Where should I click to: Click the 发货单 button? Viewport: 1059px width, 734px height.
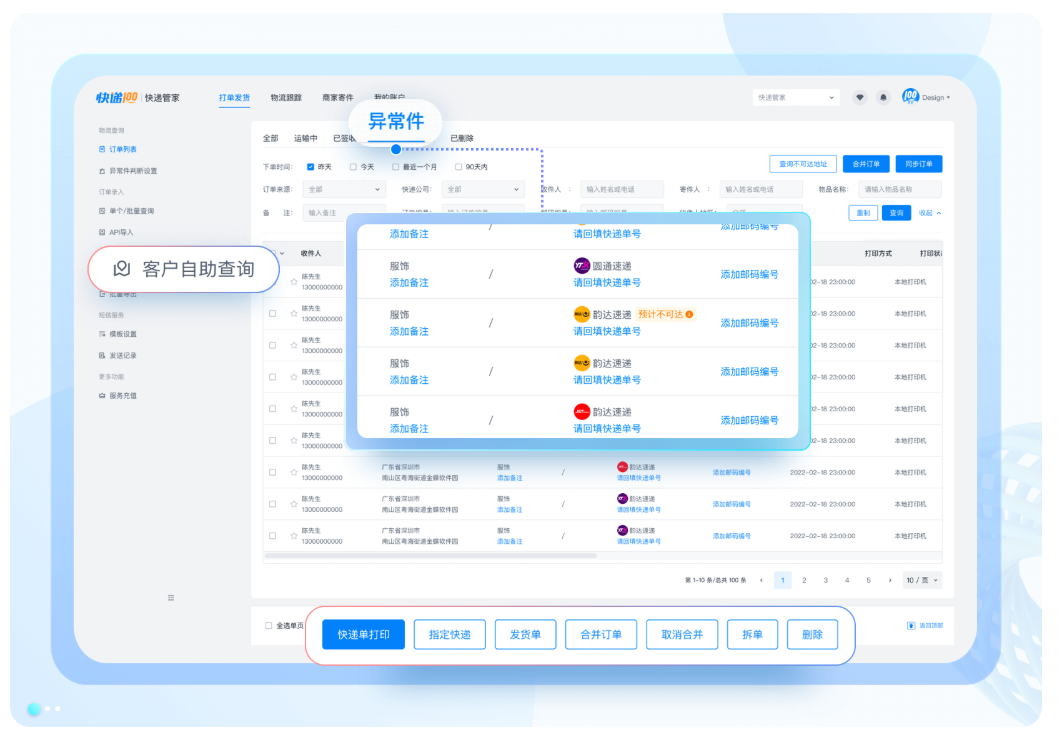pos(525,634)
